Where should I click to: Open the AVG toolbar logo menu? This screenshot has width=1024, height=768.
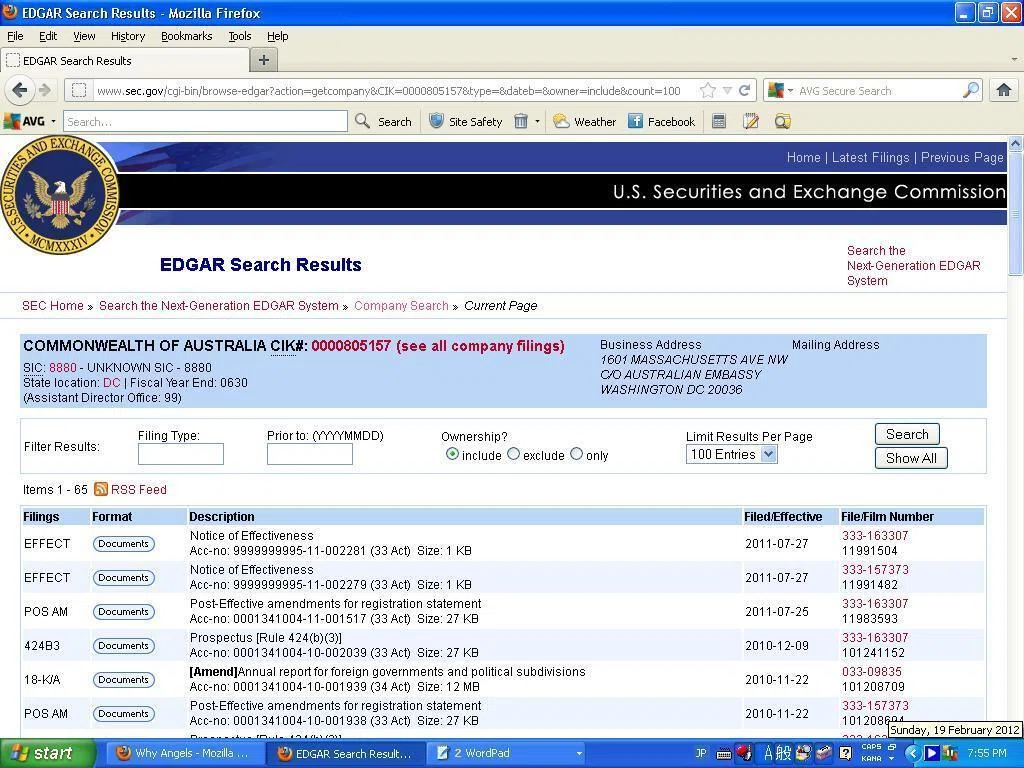pyautogui.click(x=29, y=121)
